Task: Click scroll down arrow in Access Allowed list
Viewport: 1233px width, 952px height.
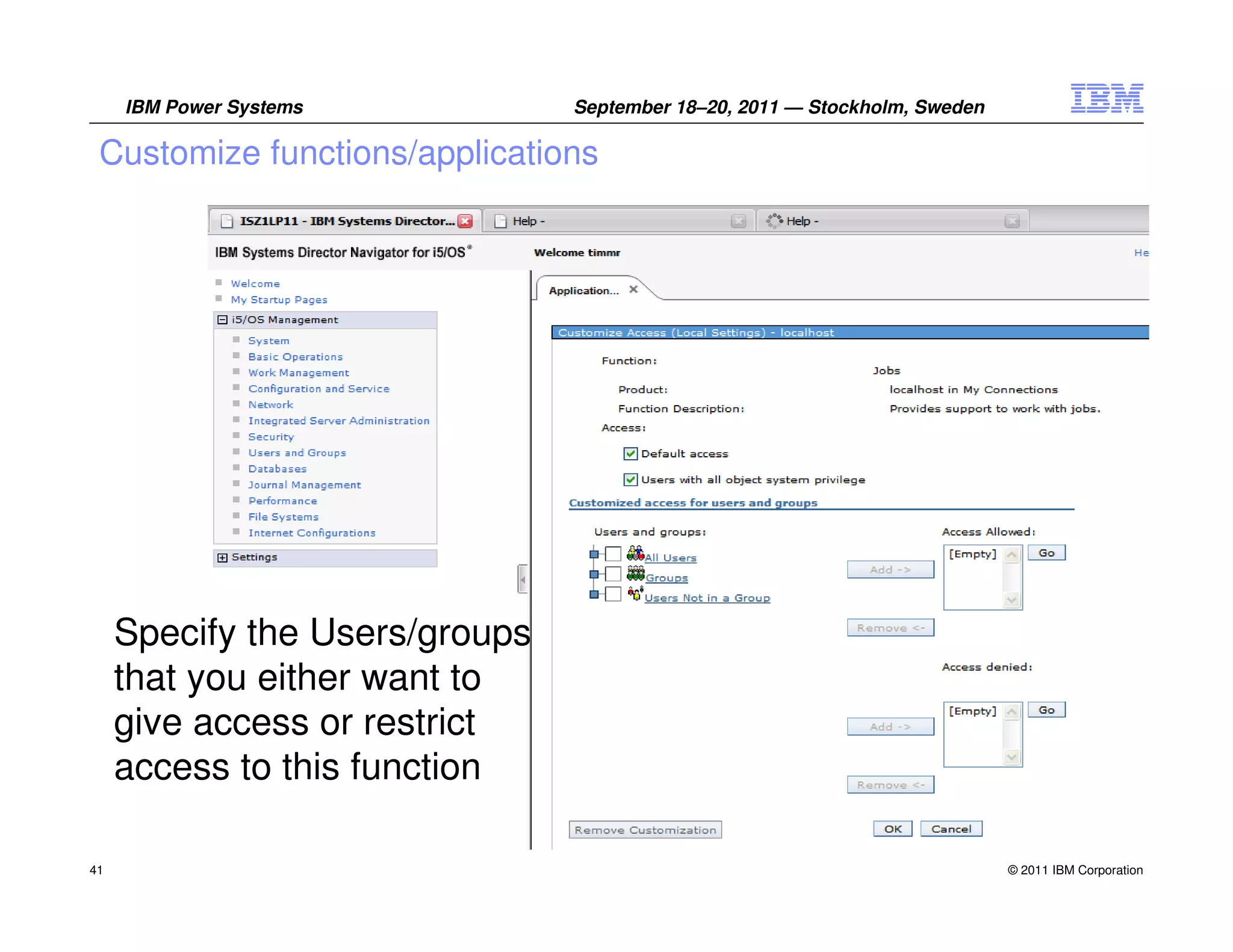Action: tap(1012, 600)
